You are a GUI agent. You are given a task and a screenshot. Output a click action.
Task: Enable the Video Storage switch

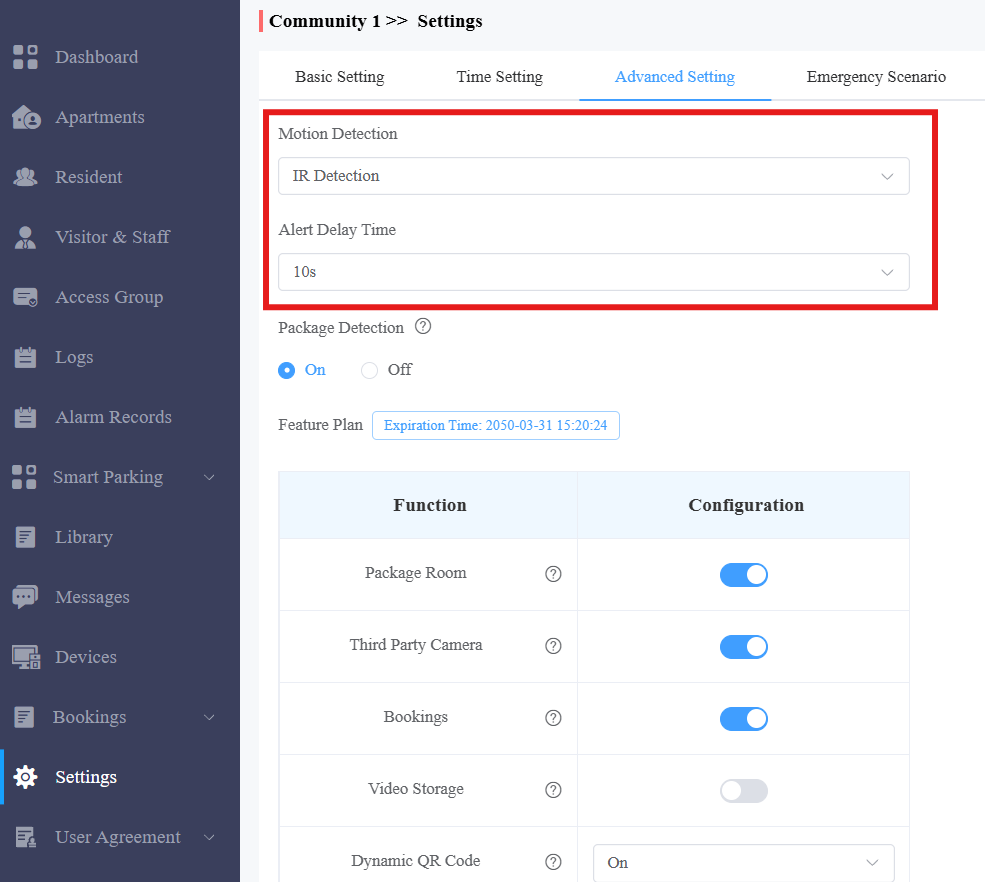point(744,791)
